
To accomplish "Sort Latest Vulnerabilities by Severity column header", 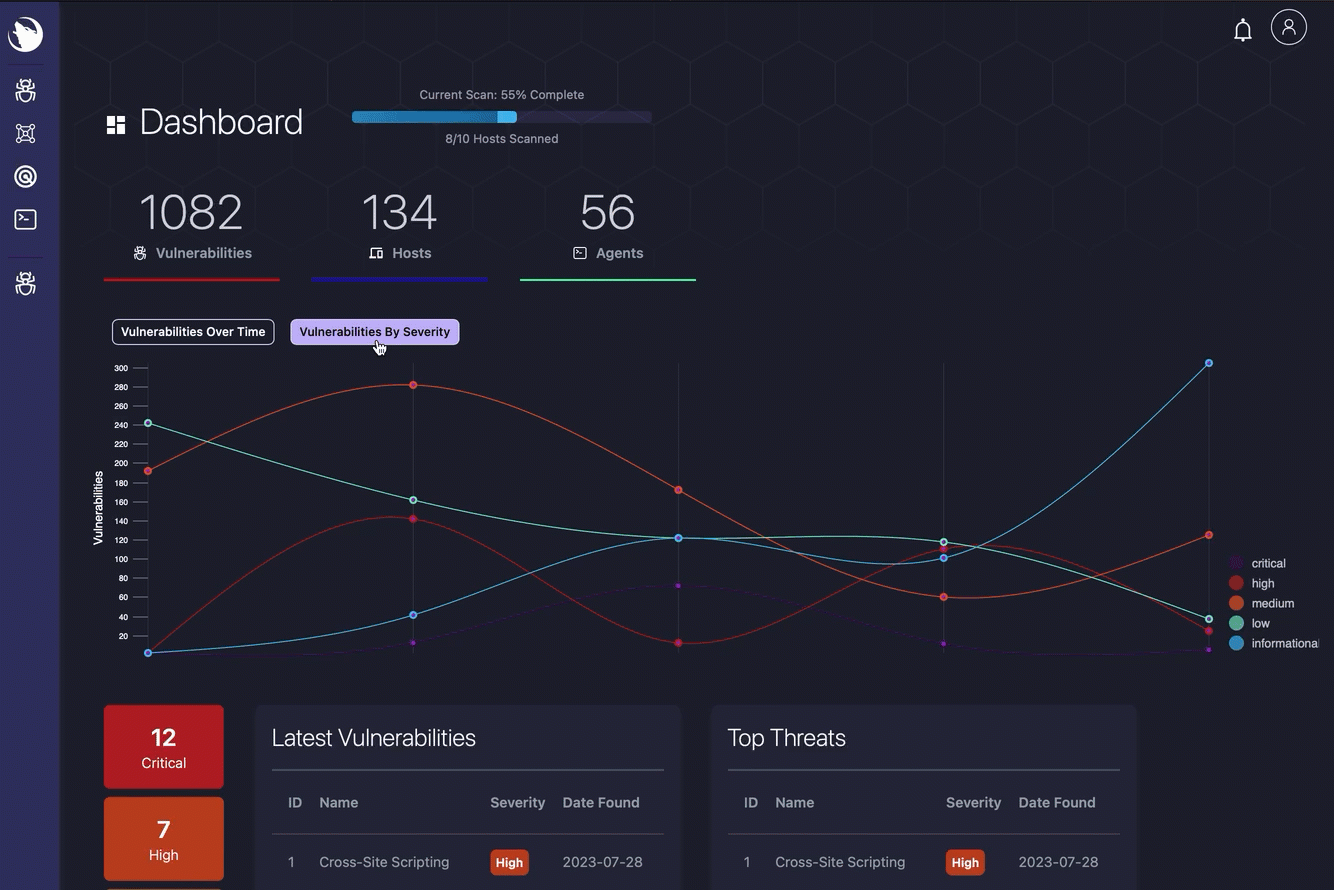I will (x=517, y=803).
